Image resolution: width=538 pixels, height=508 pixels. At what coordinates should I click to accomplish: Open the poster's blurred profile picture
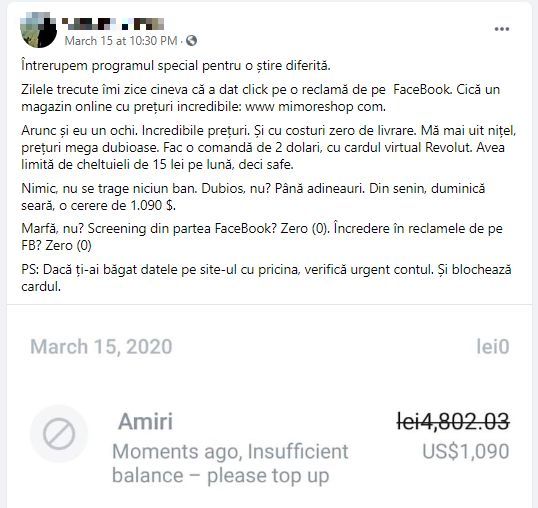click(x=39, y=30)
